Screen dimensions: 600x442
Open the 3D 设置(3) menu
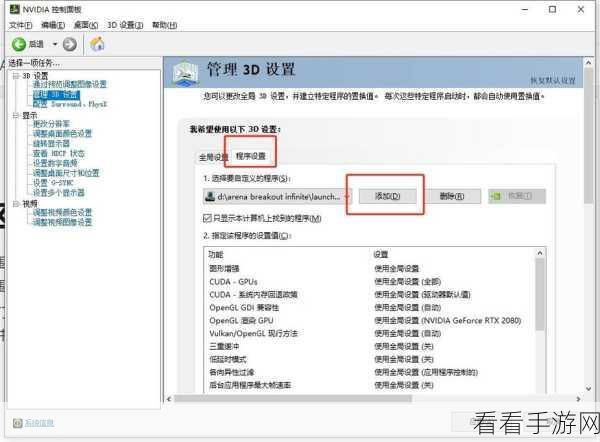(x=125, y=25)
